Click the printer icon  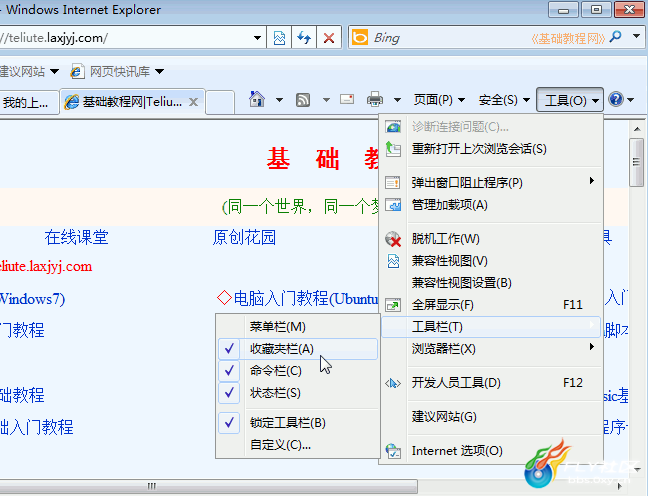pos(375,99)
